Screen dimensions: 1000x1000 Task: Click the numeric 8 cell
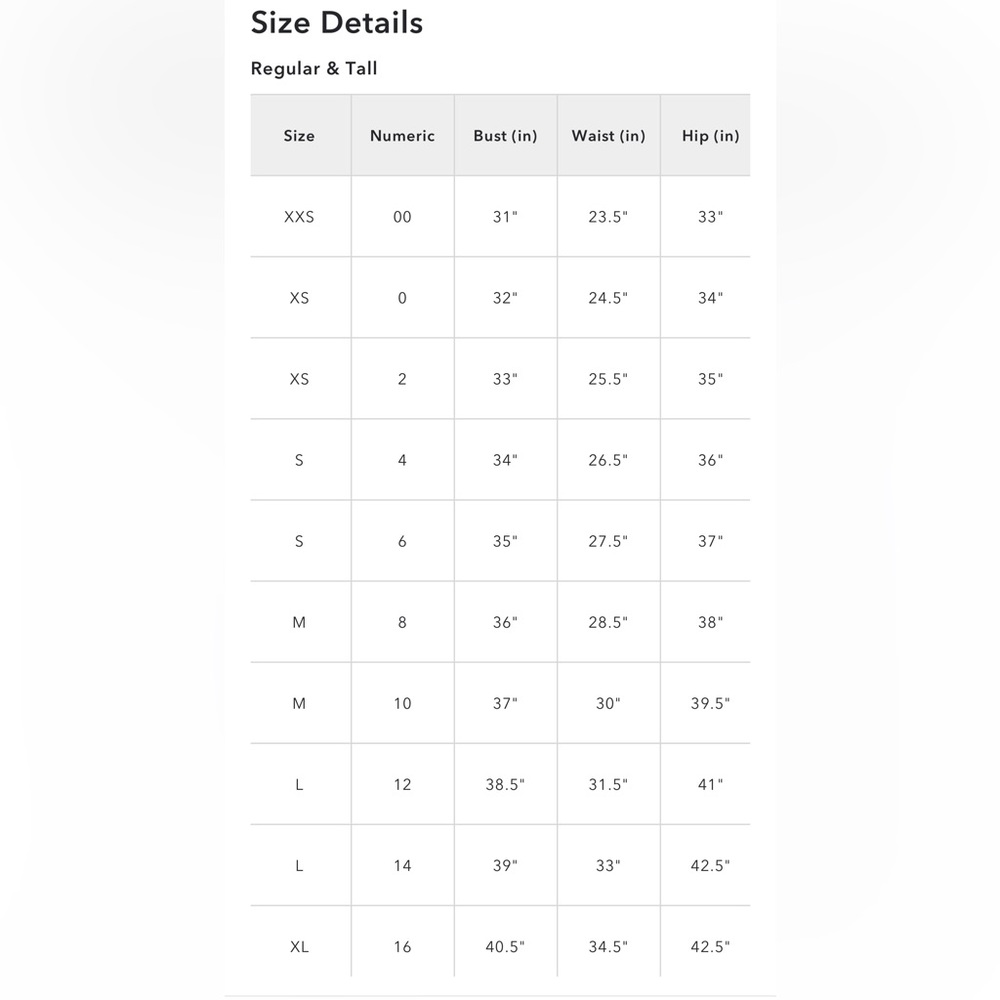pos(402,622)
